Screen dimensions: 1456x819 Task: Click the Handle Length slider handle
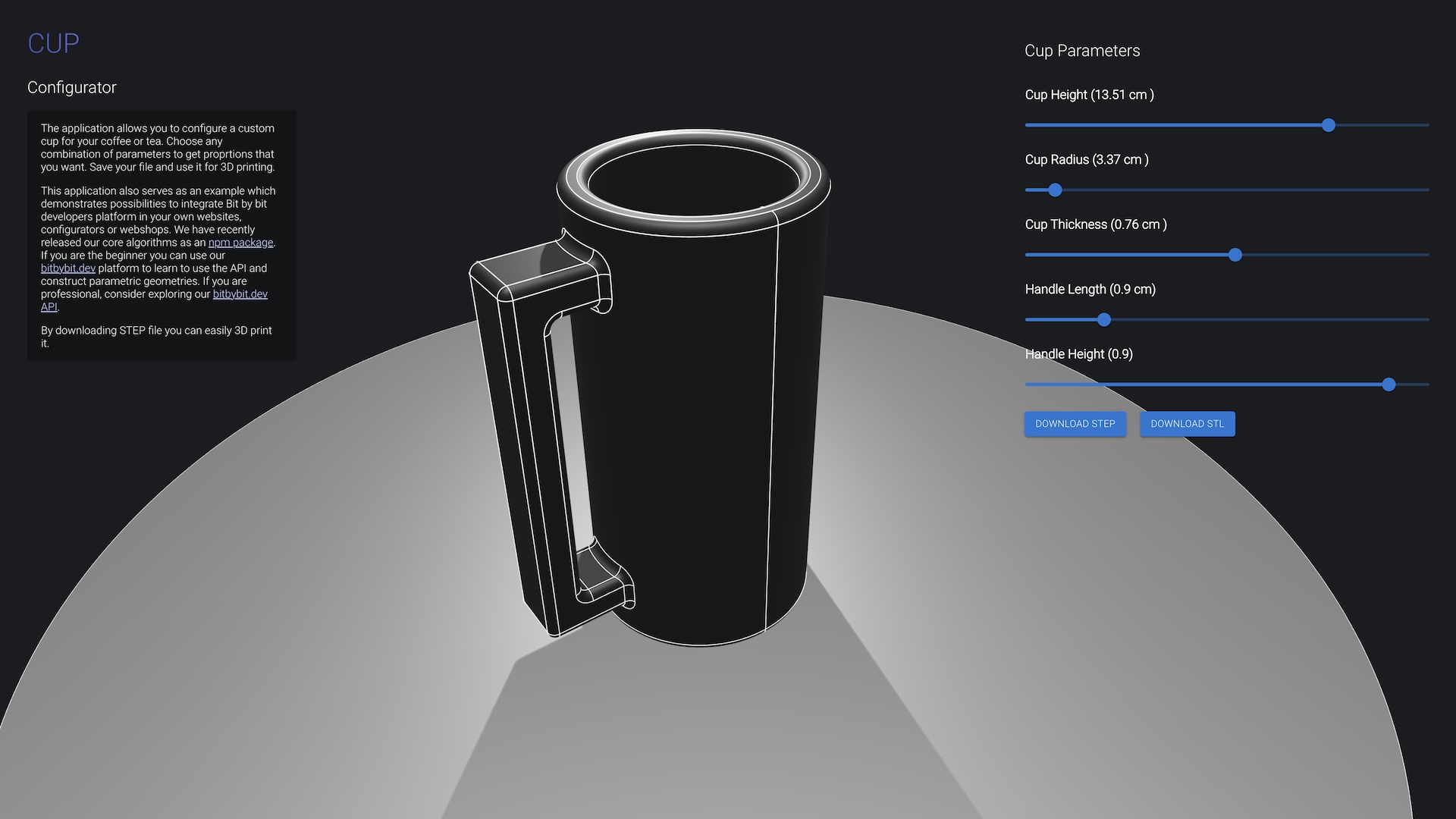tap(1104, 320)
